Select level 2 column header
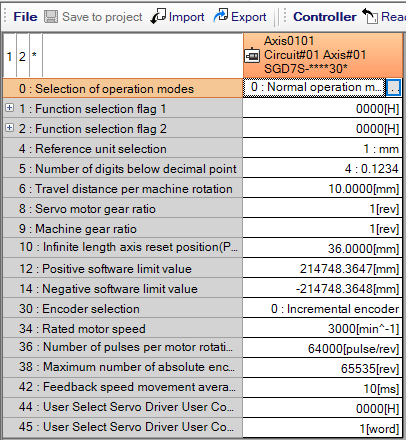Screen dimensions: 406x440 click(22, 55)
